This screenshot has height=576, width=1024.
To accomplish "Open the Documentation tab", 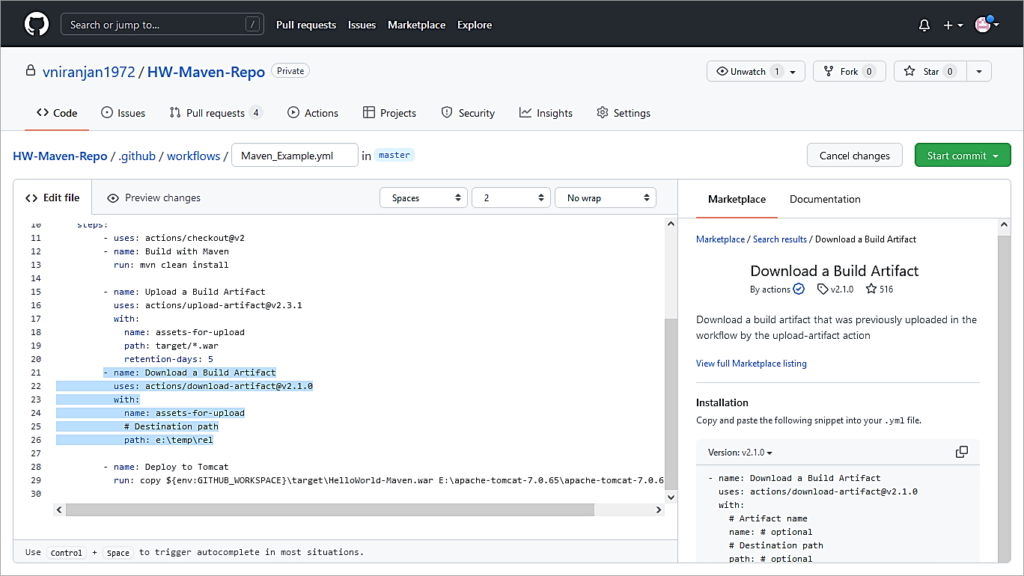I will tap(824, 199).
